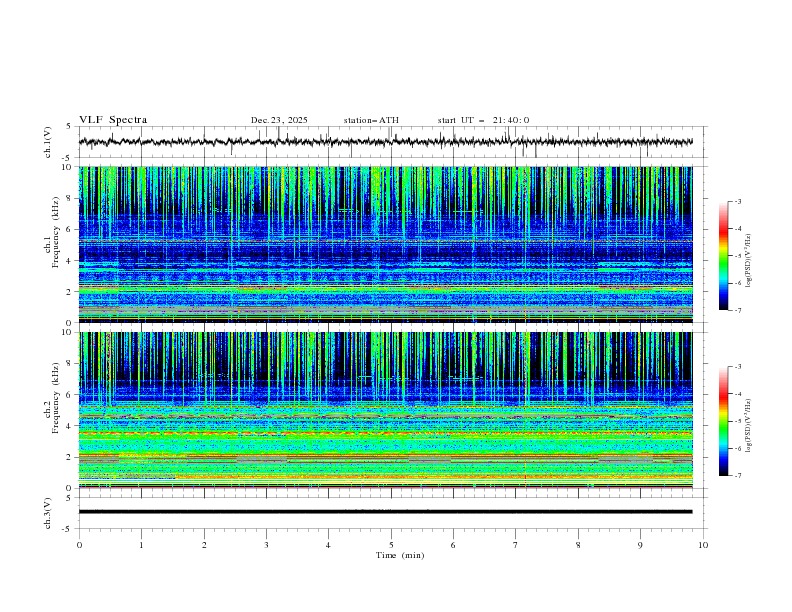792x612 pixels.
Task: Click the 10 minute tick on time axis
Action: (703, 545)
